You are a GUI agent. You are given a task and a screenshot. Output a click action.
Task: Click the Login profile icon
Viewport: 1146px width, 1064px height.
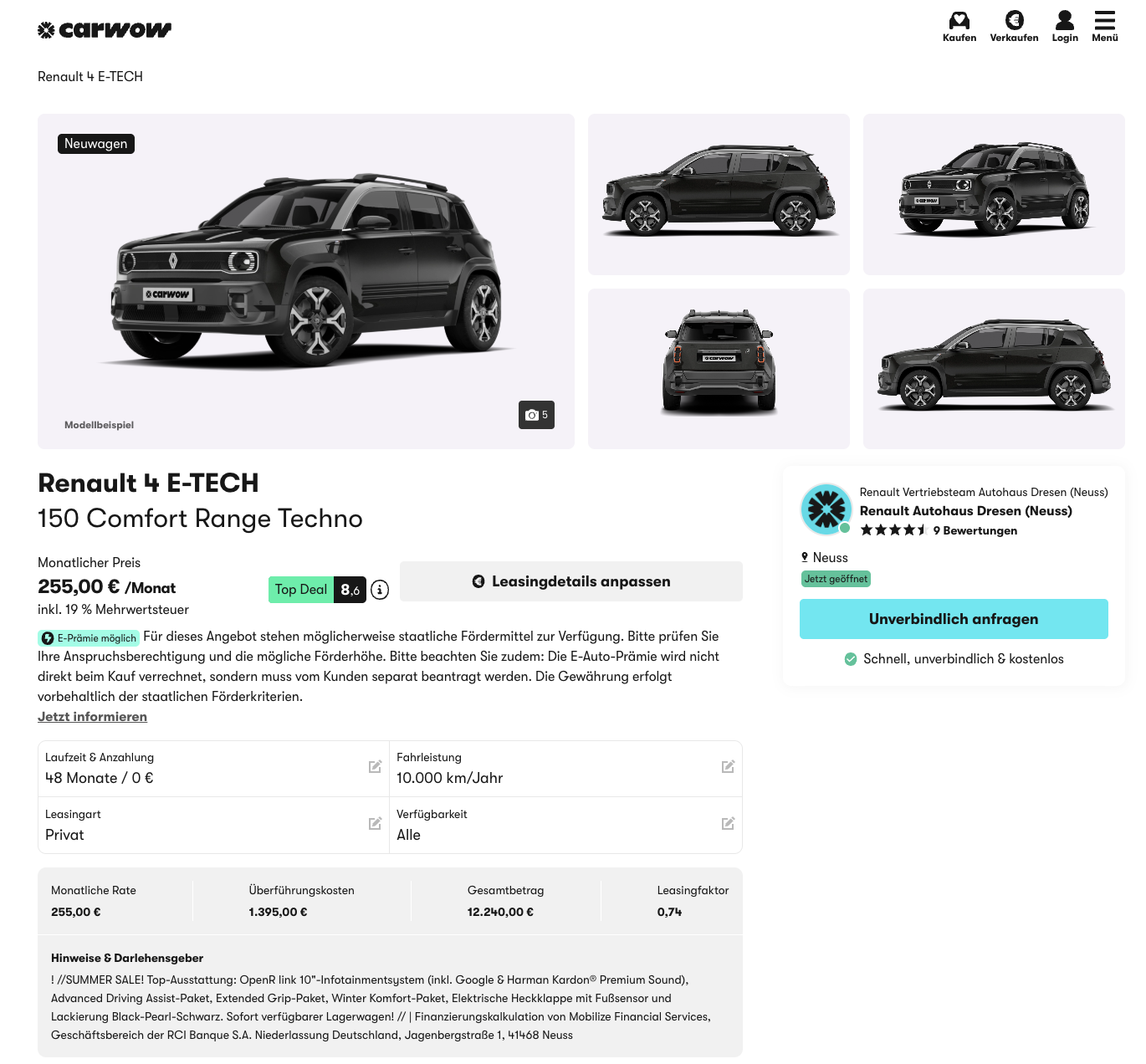coord(1065,26)
